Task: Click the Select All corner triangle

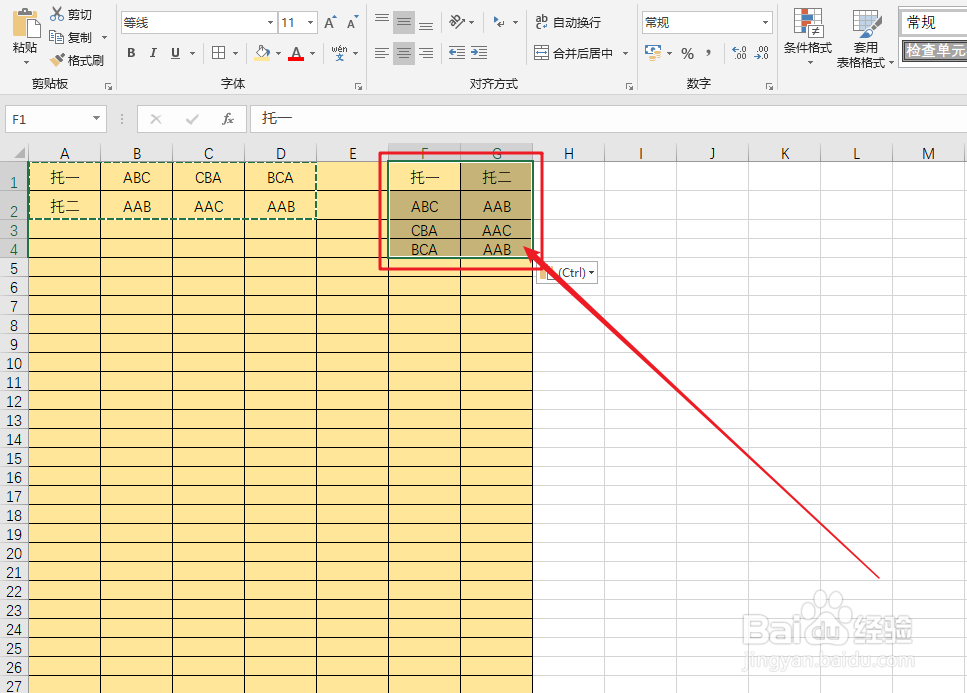Action: pyautogui.click(x=18, y=152)
